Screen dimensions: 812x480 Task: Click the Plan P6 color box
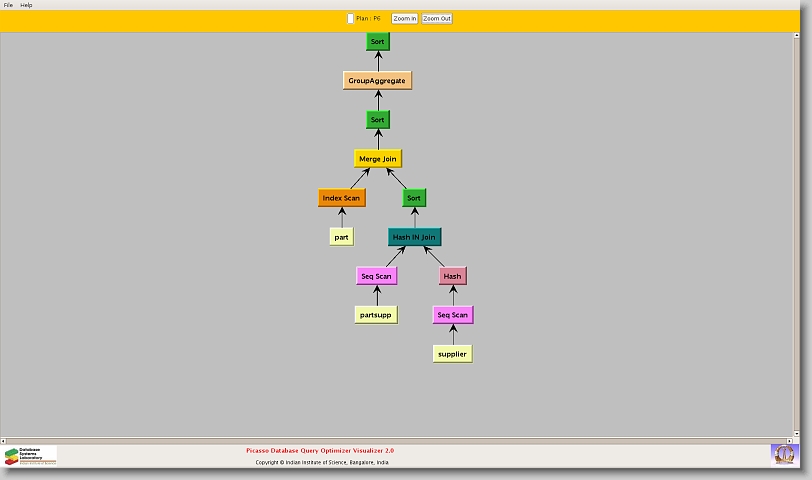pos(350,18)
